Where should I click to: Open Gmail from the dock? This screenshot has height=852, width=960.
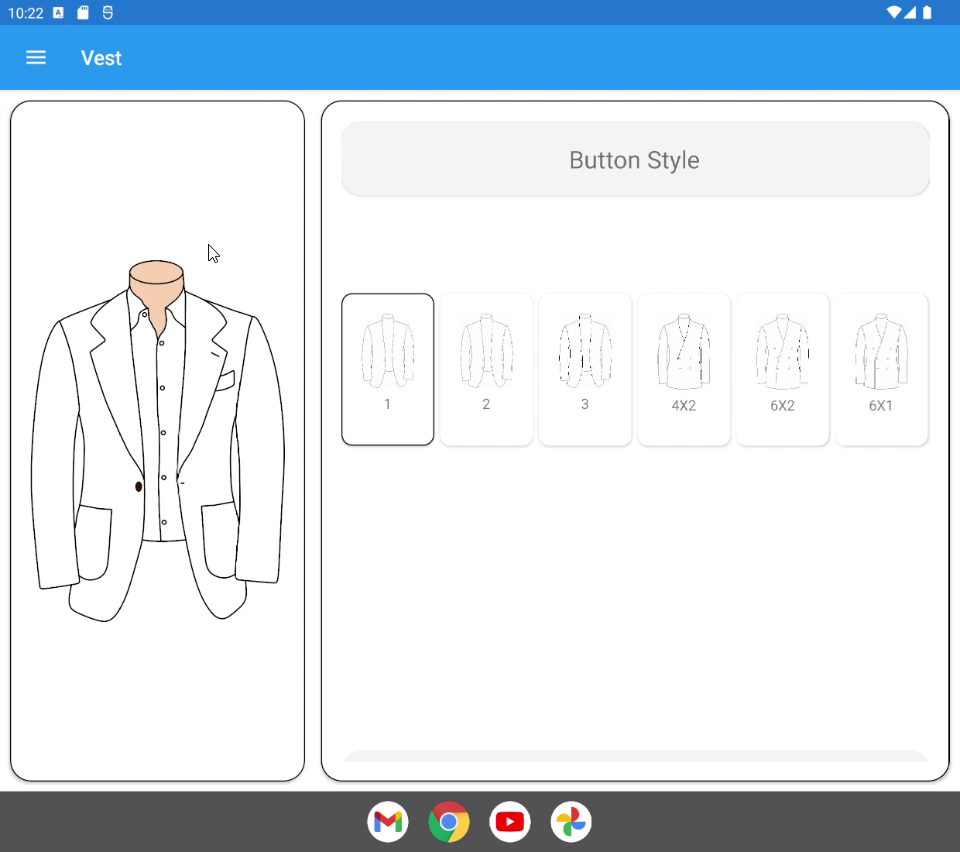388,820
